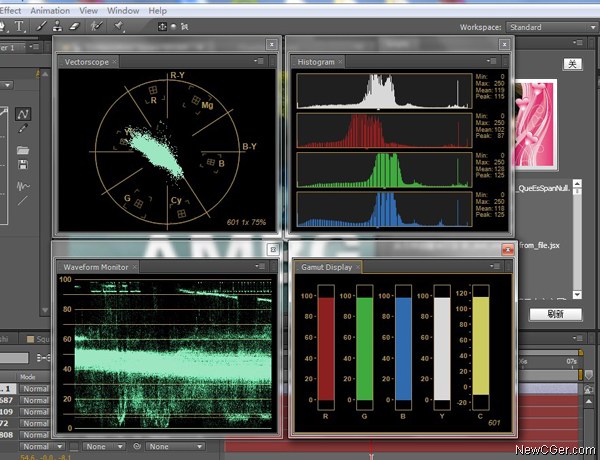
Task: Open the Vectorscope panel options menu icon
Action: [x=259, y=61]
